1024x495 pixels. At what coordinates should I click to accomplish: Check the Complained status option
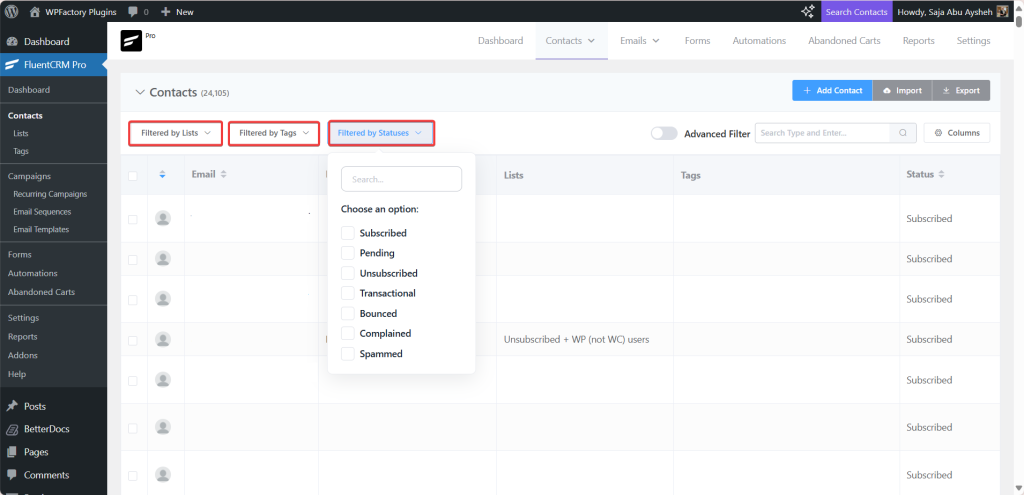click(x=348, y=334)
